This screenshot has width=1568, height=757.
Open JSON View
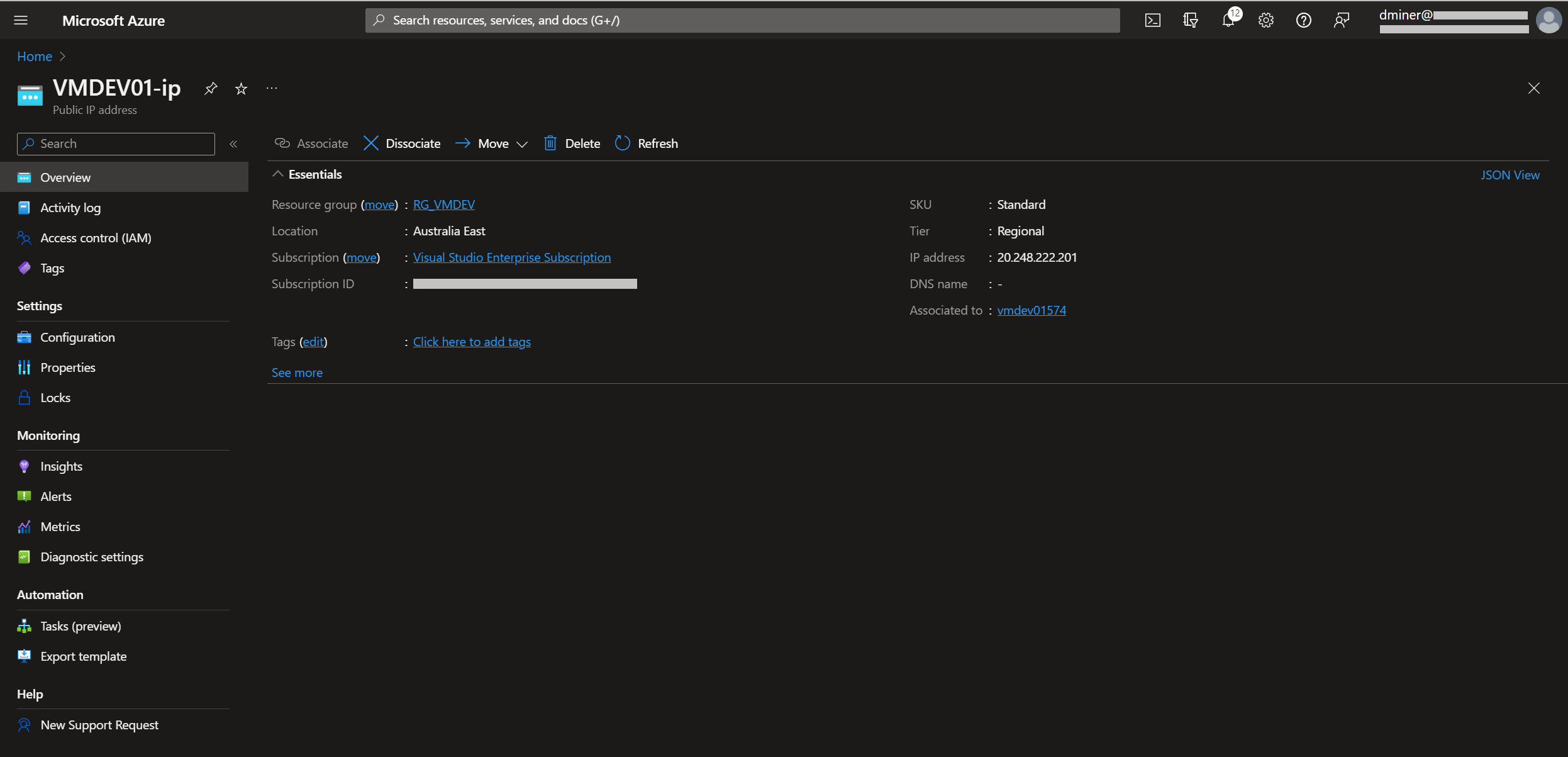[1510, 175]
